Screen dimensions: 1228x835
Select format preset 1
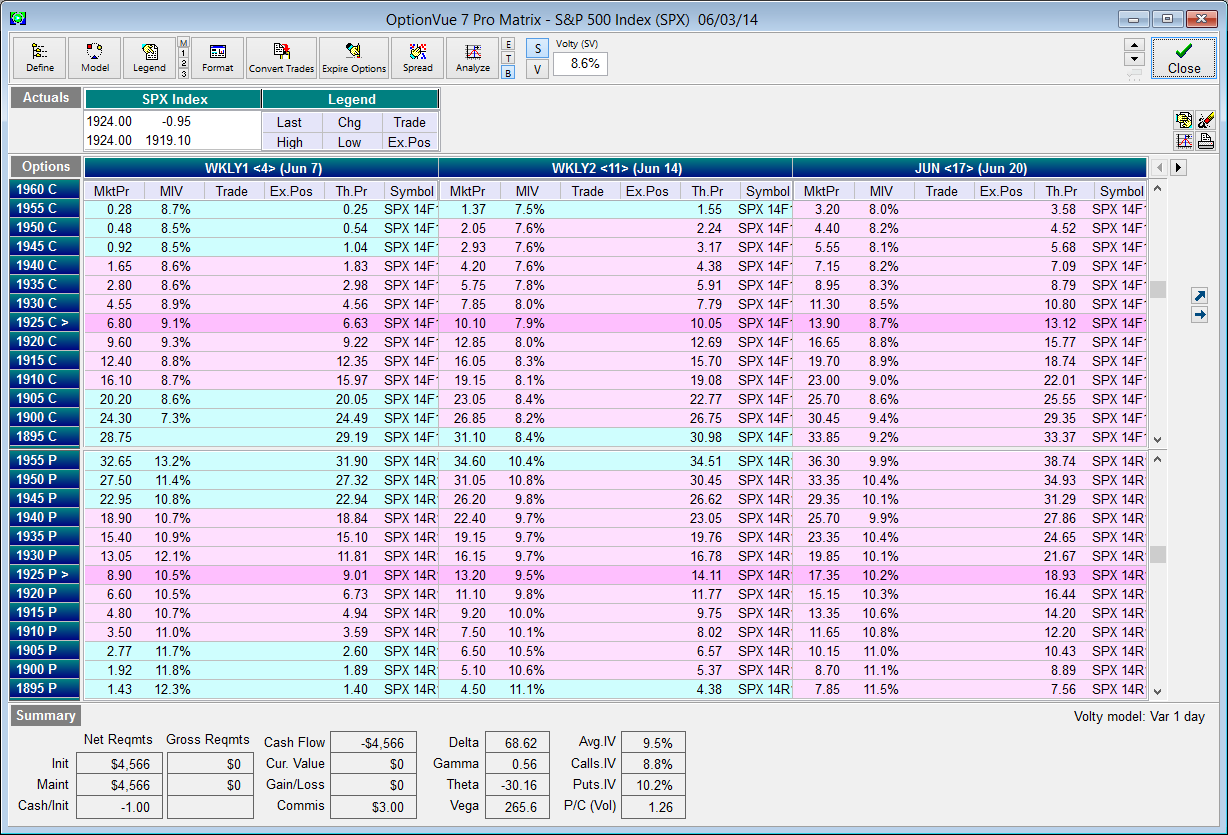tap(183, 53)
